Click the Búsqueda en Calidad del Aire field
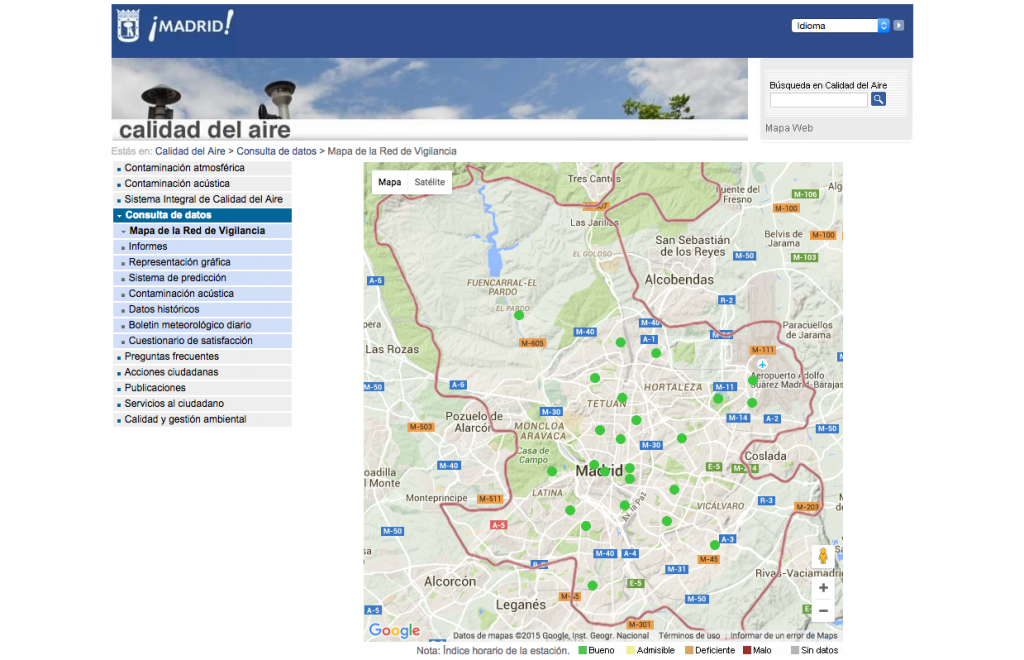 coord(818,100)
